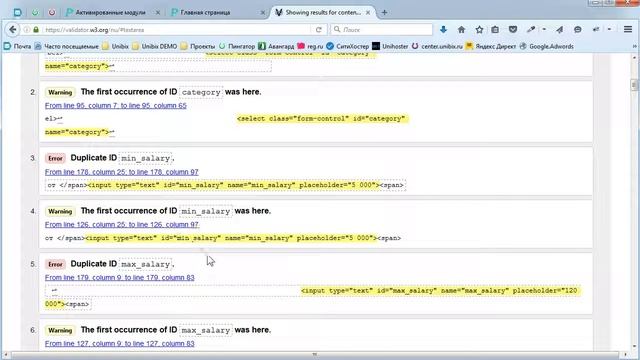The height and width of the screenshot is (360, 640).
Task: Click the paper plane send icon
Action: pos(560,29)
